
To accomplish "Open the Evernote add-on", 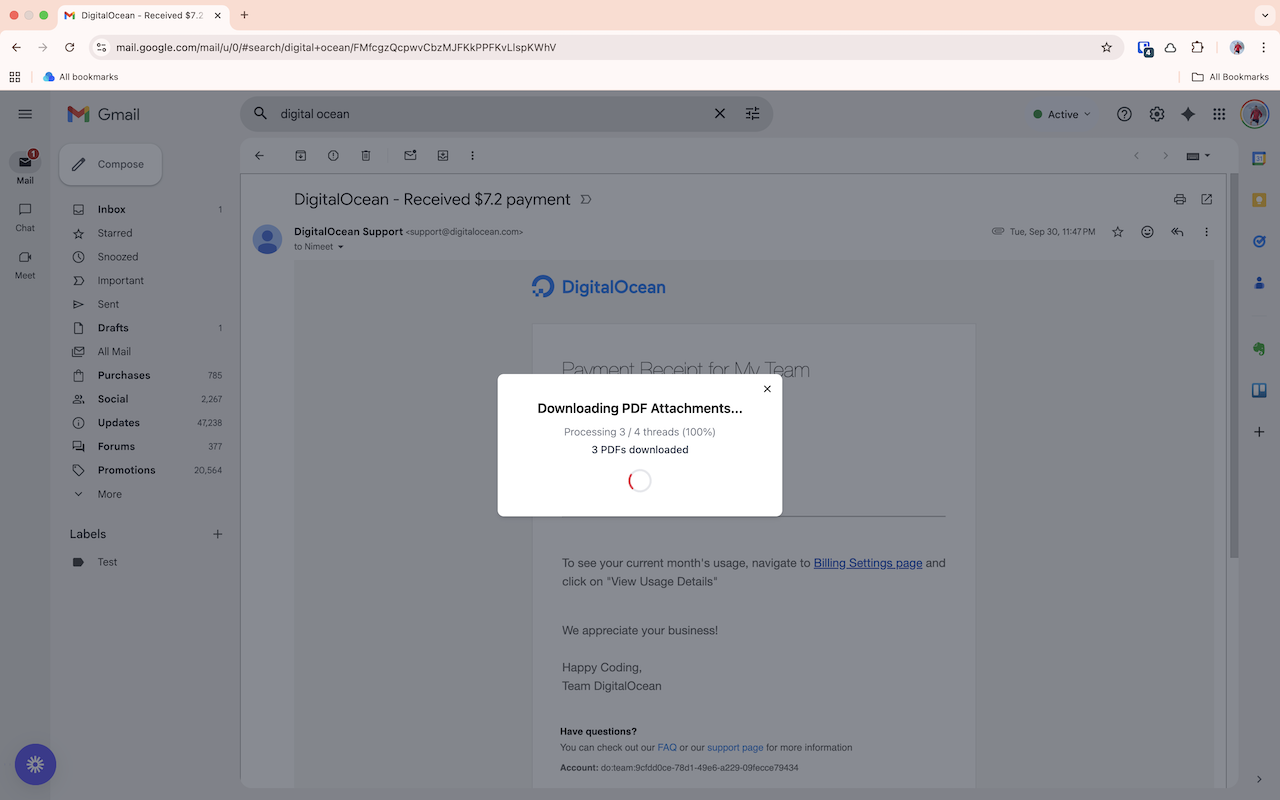I will [x=1259, y=349].
